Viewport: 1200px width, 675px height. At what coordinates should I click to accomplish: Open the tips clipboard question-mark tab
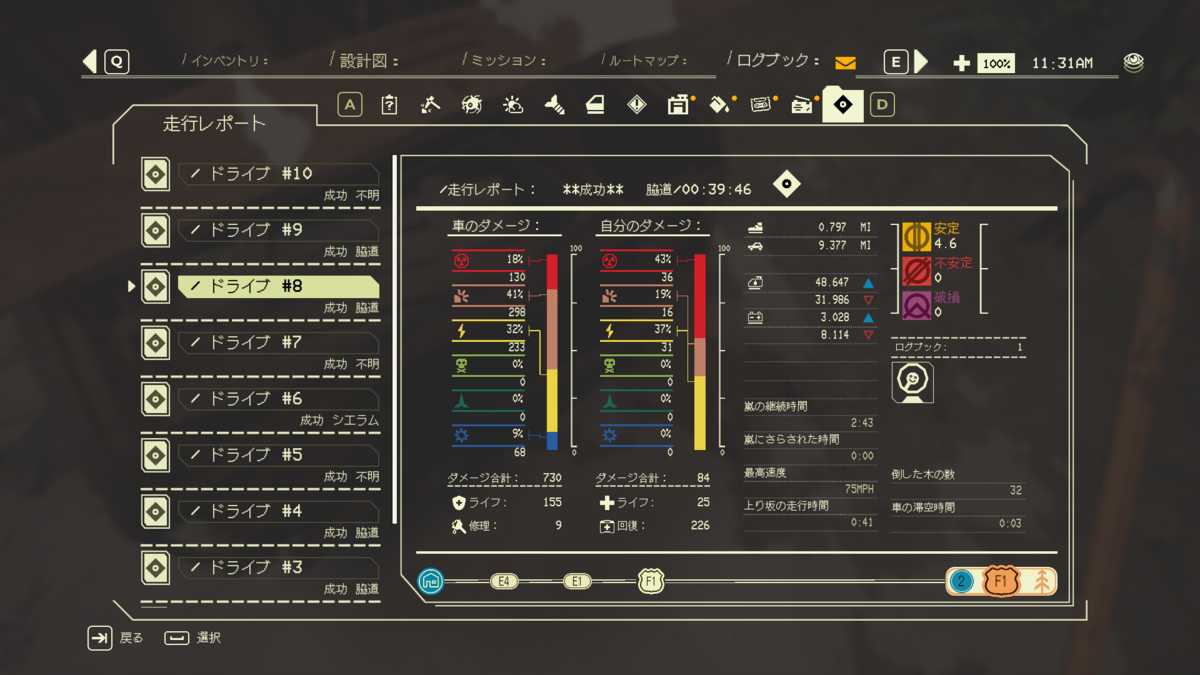(390, 104)
